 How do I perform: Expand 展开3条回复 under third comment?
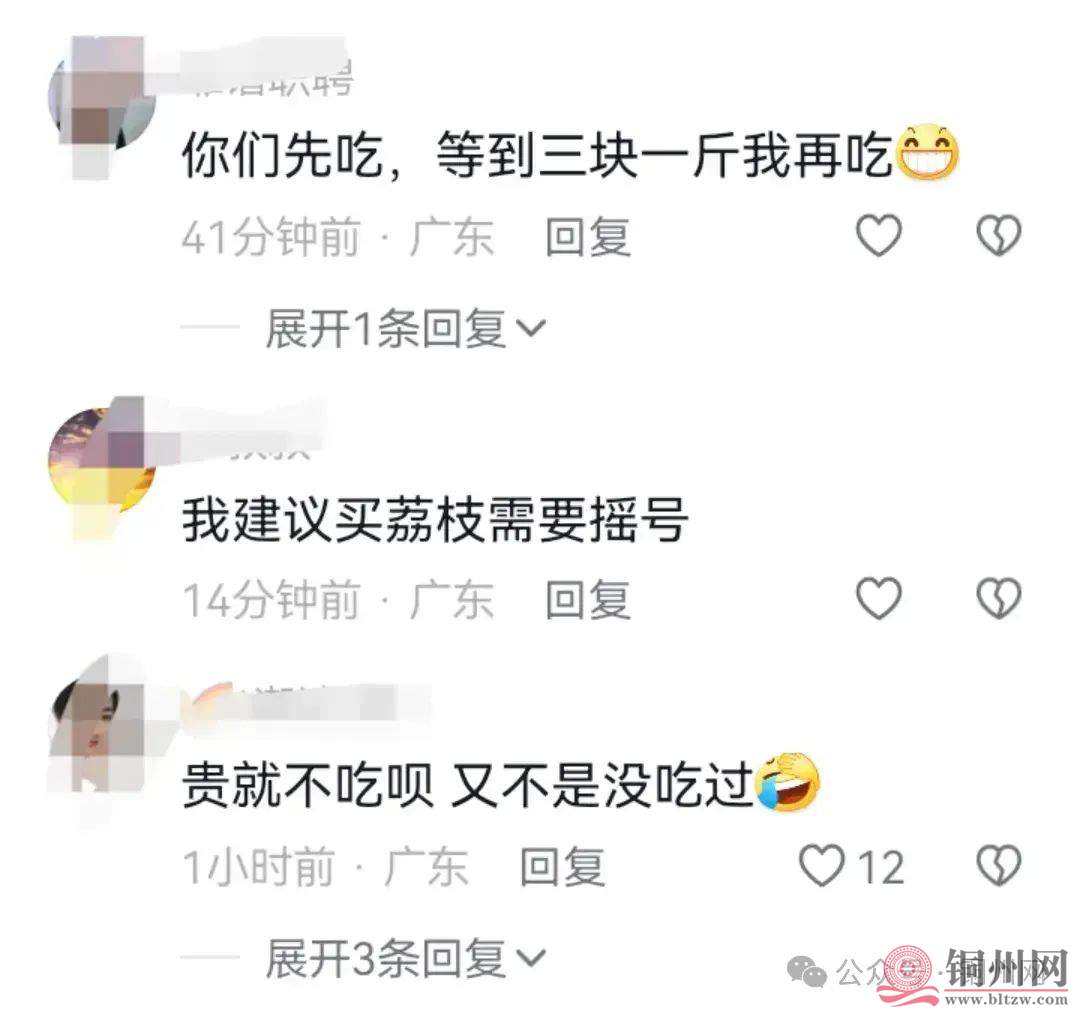pos(406,959)
